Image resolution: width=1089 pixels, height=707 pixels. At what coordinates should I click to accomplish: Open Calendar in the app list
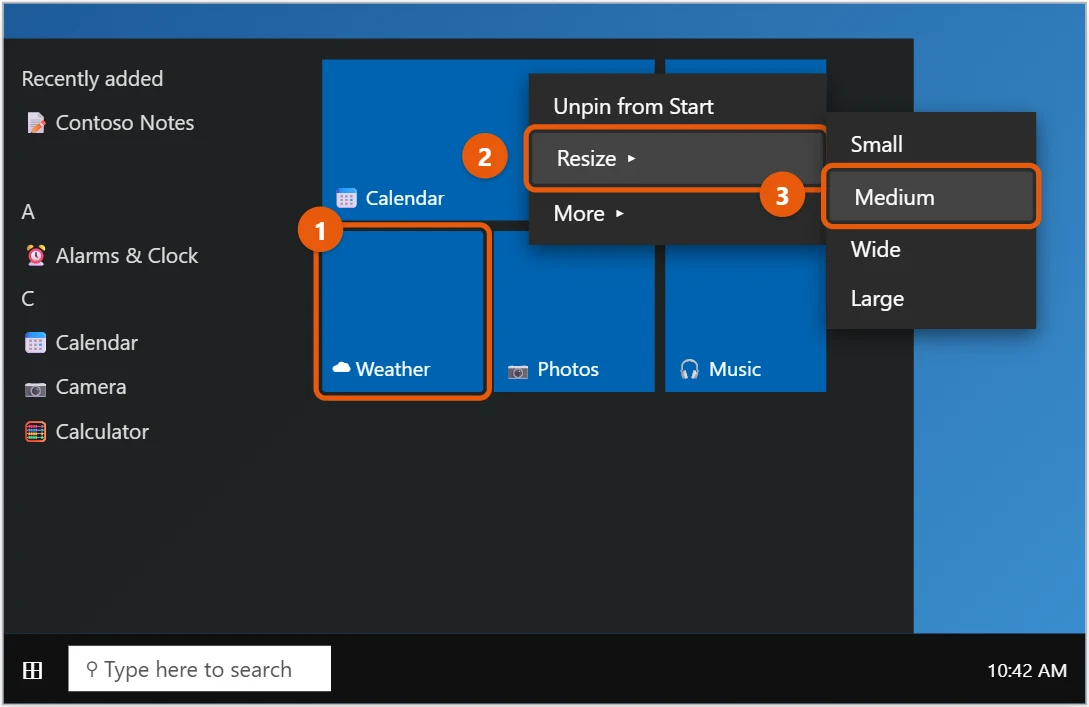click(82, 342)
